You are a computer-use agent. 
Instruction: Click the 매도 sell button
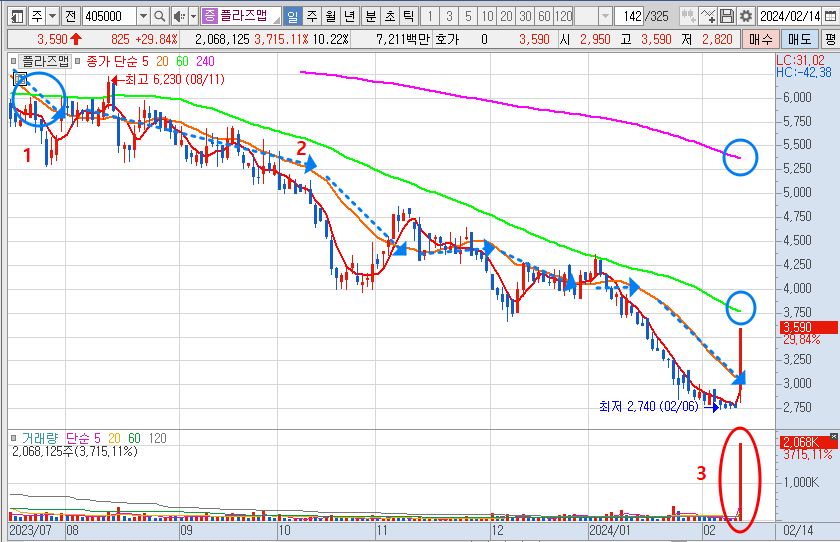(x=799, y=39)
